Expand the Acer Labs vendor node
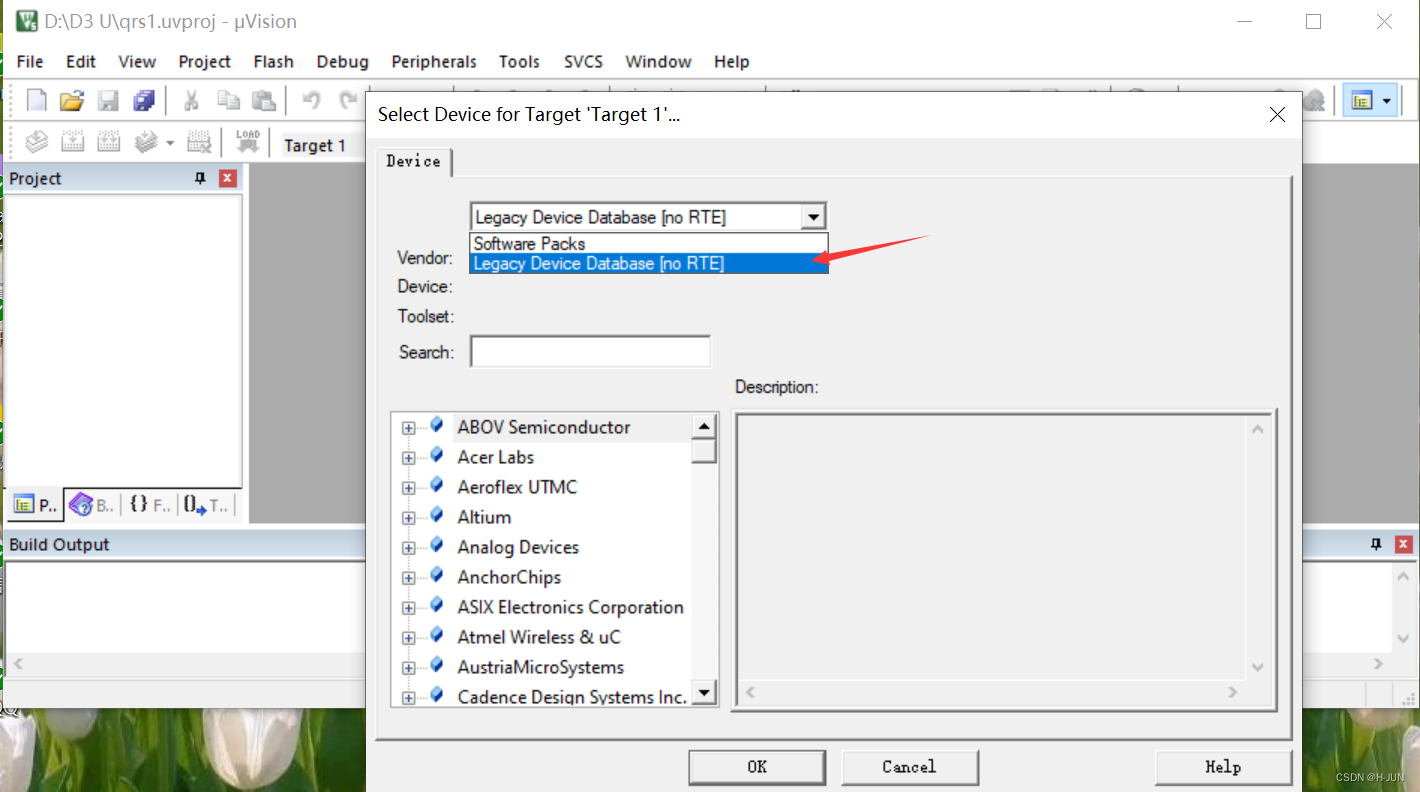Image resolution: width=1420 pixels, height=792 pixels. coord(408,458)
